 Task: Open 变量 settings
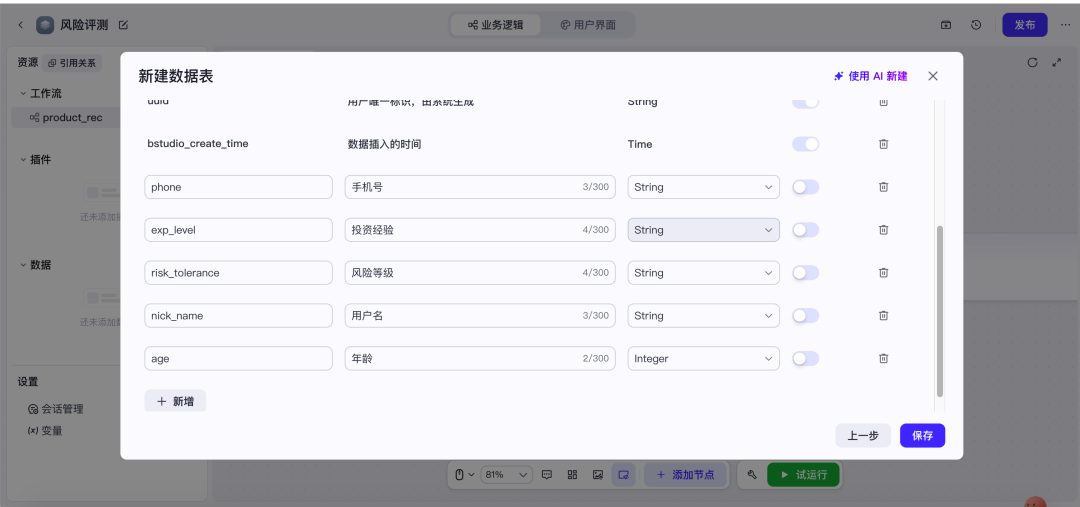tap(45, 431)
